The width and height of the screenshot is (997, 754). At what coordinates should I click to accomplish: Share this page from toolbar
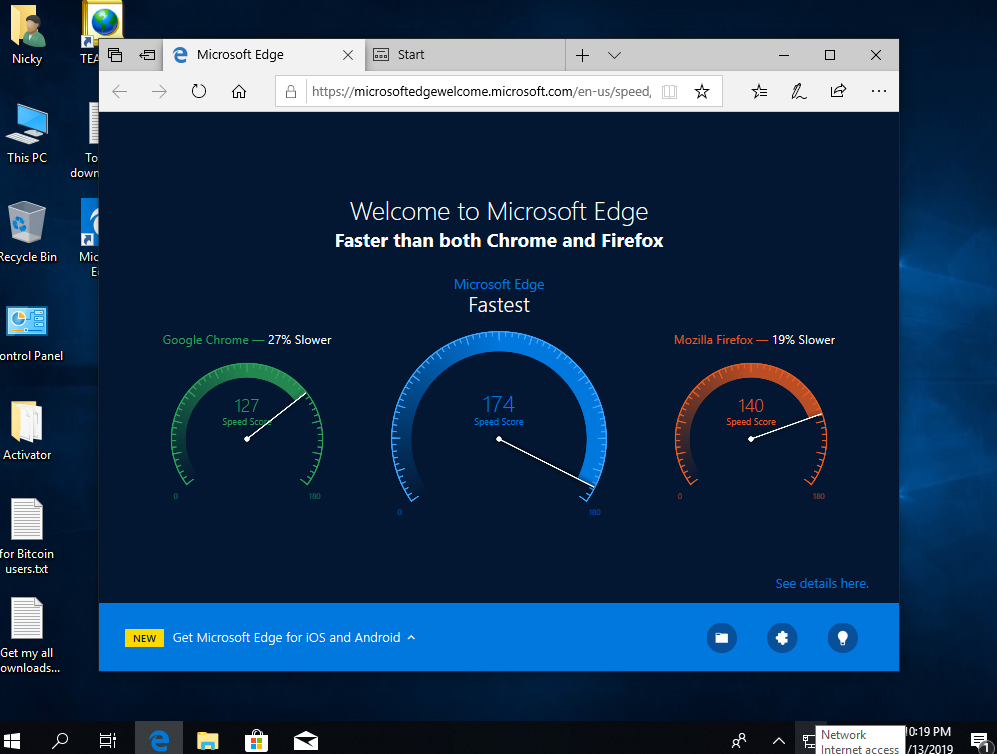839,92
